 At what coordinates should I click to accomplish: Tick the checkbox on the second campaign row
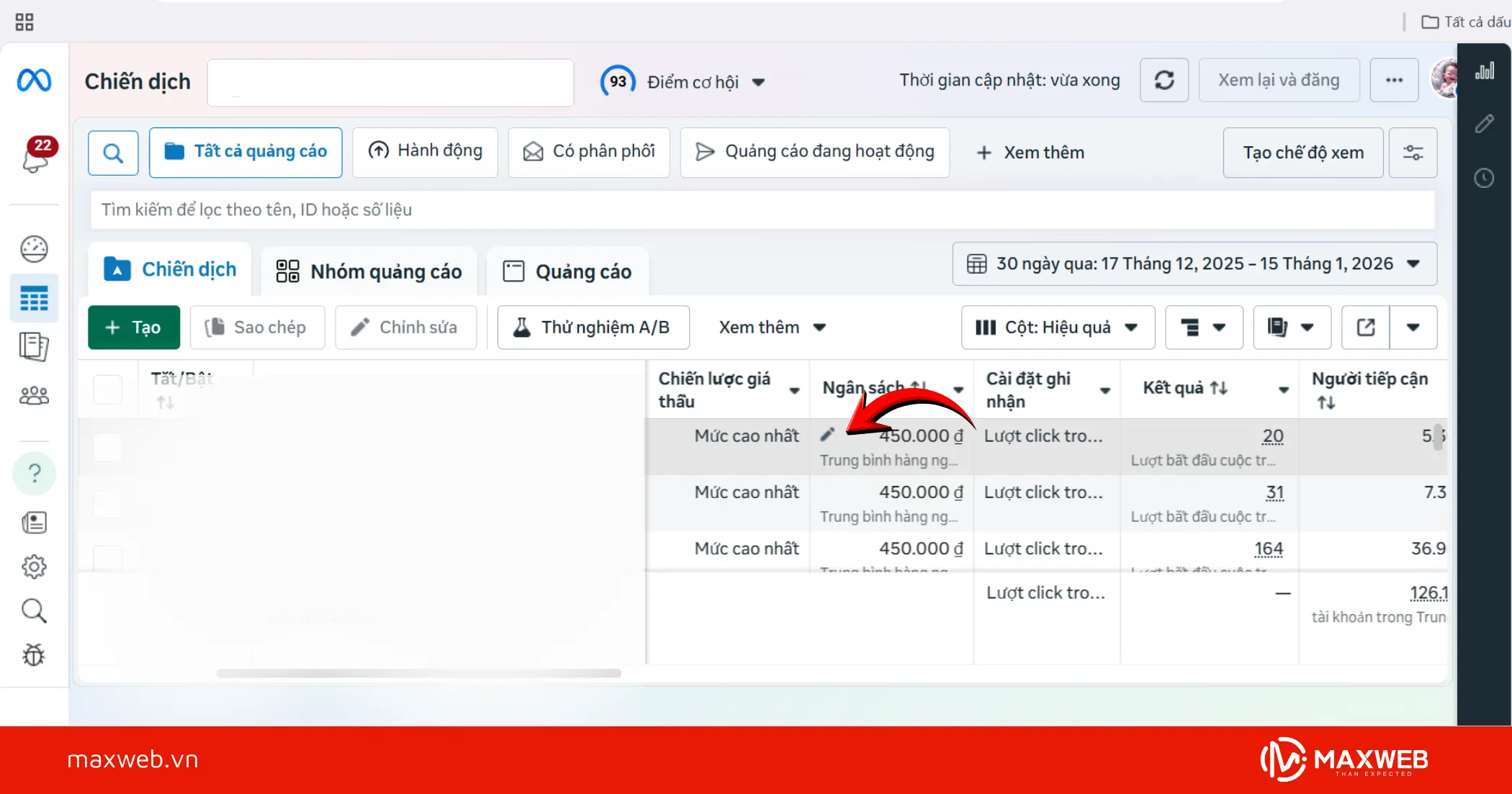[x=107, y=504]
